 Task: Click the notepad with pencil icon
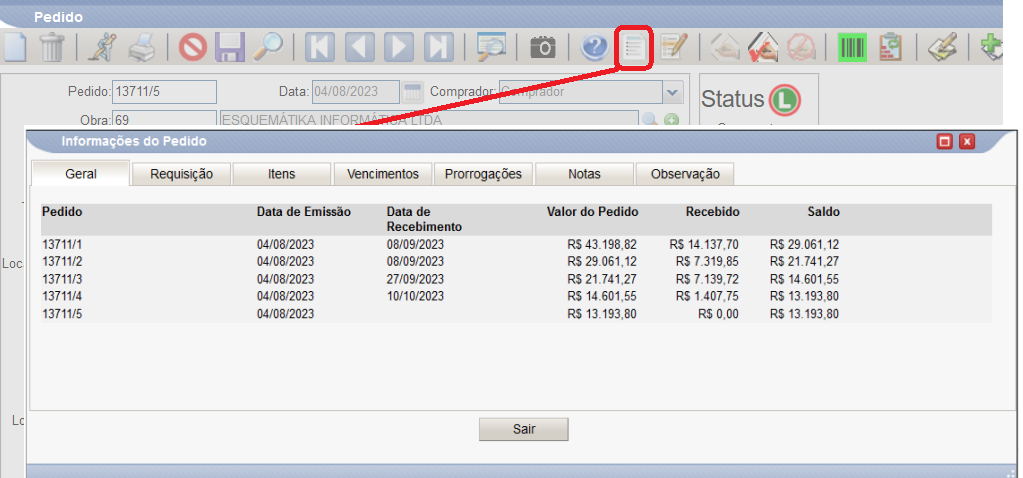(674, 48)
